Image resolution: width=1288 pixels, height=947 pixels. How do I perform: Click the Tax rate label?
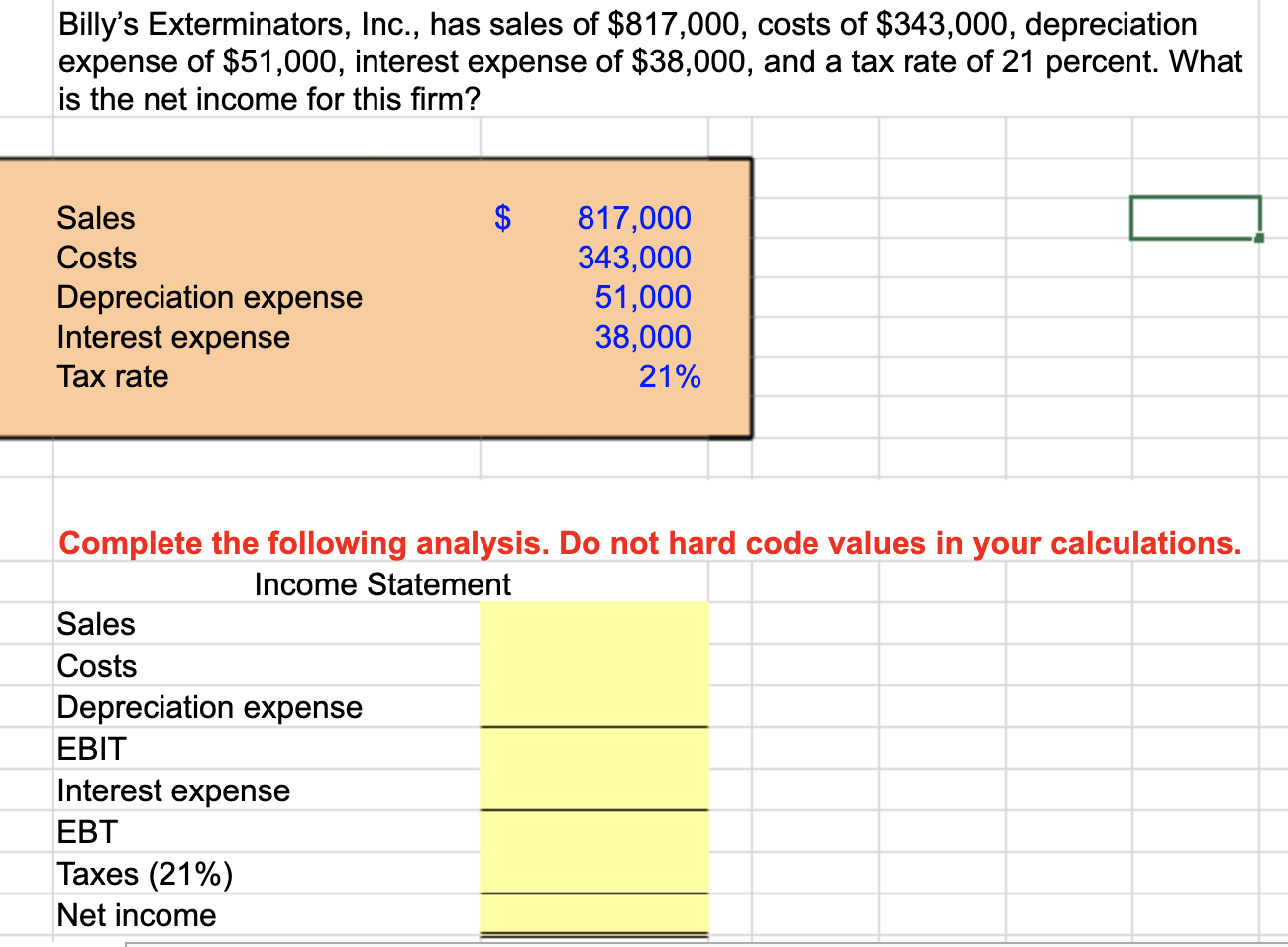(x=113, y=376)
